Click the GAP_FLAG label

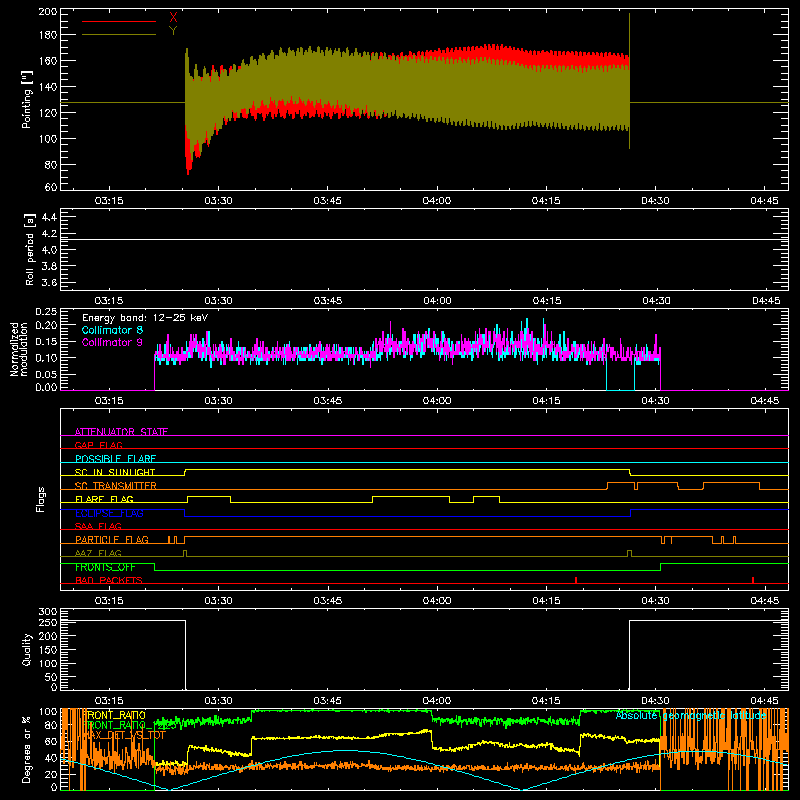pos(98,445)
